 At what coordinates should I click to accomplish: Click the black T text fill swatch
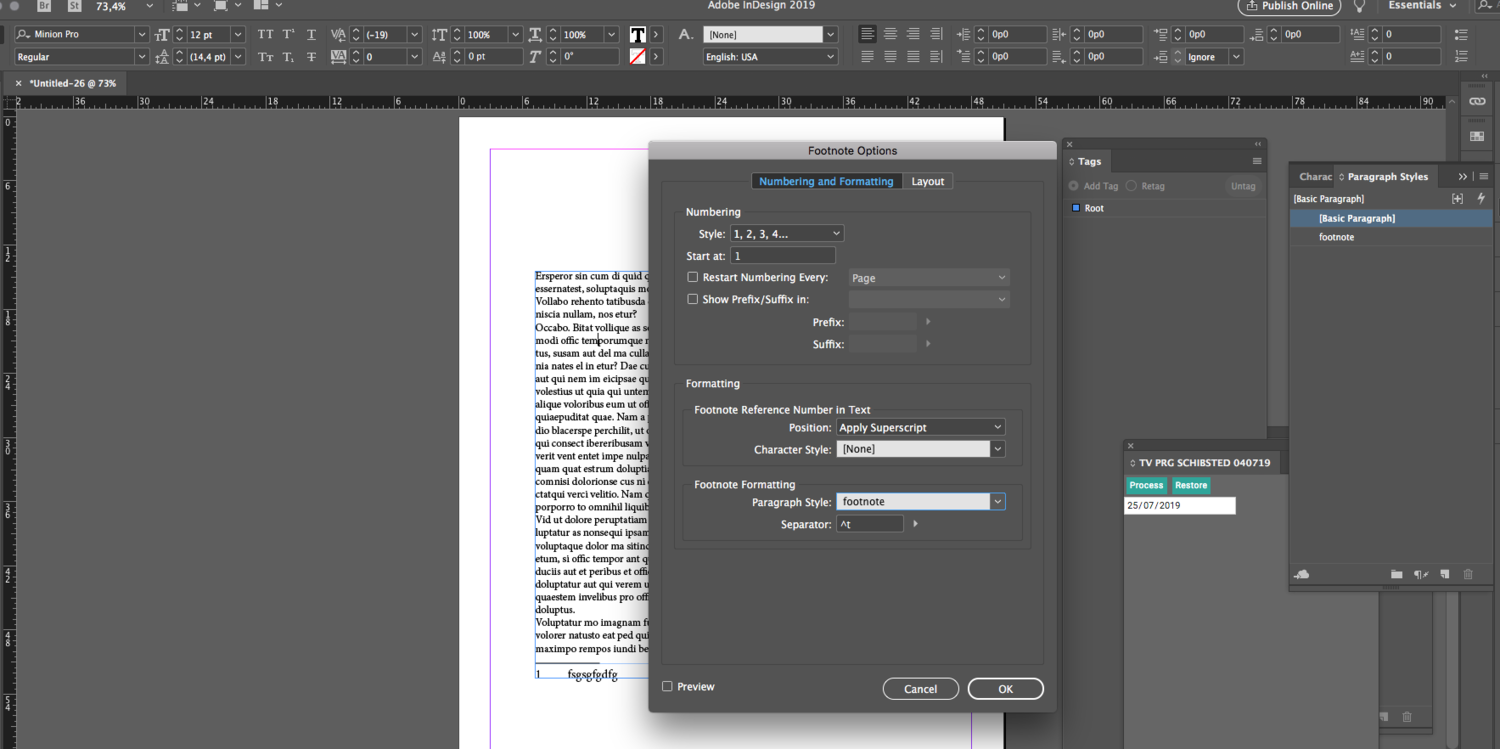click(637, 34)
